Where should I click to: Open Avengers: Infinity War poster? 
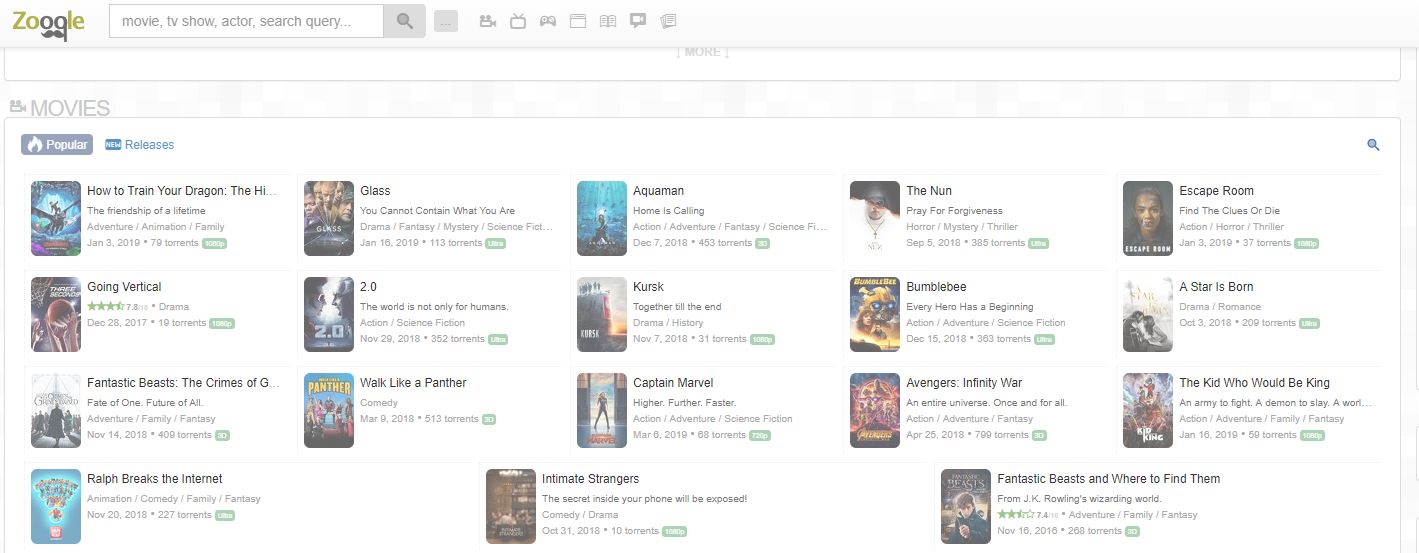point(875,411)
